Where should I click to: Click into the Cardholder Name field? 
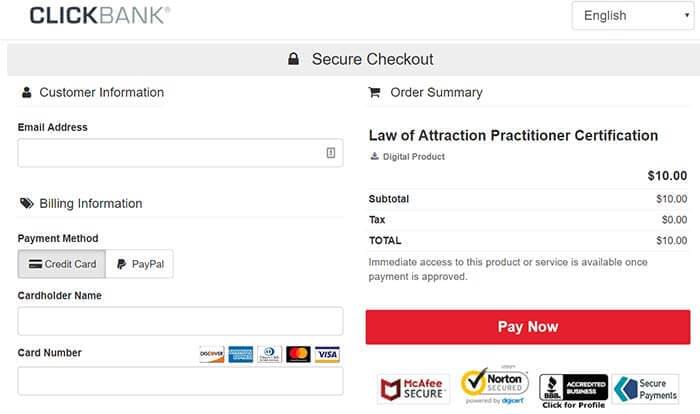180,321
